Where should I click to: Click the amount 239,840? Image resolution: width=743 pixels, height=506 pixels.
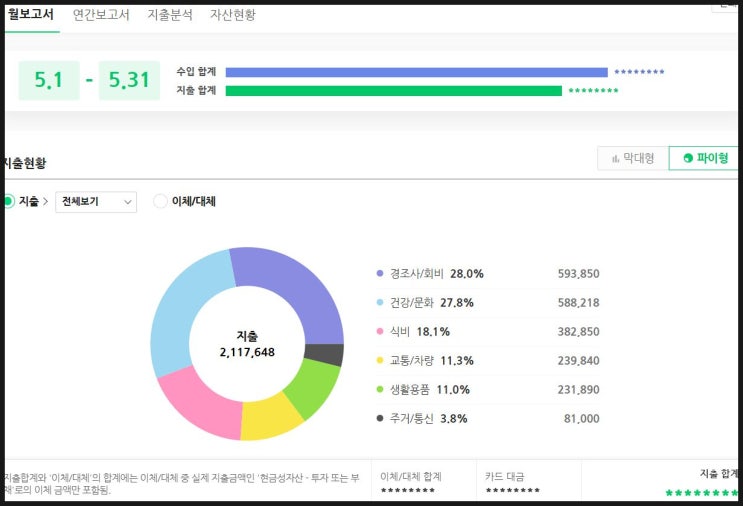click(579, 361)
